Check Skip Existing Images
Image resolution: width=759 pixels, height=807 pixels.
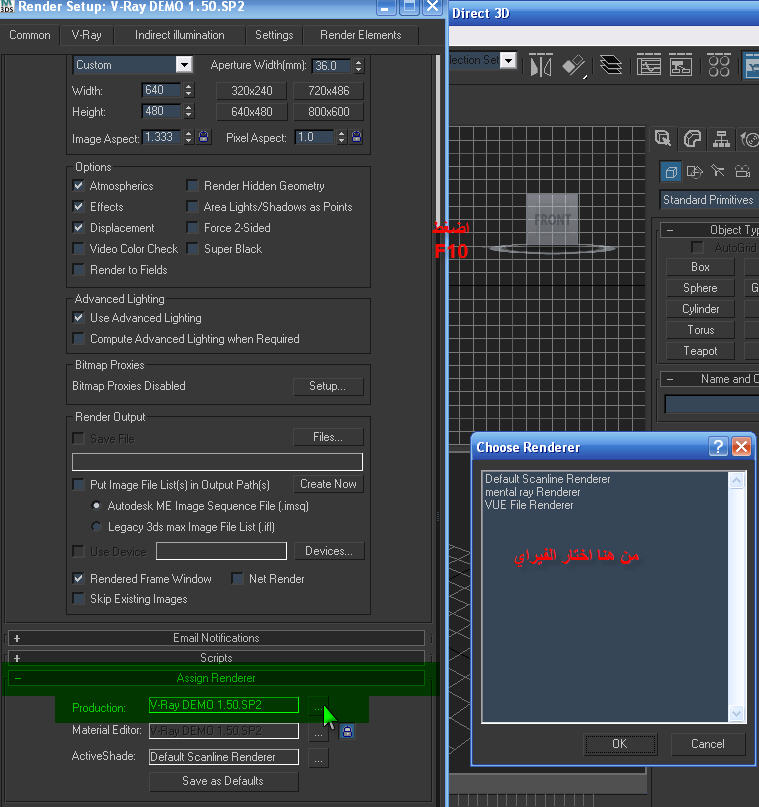pyautogui.click(x=79, y=599)
